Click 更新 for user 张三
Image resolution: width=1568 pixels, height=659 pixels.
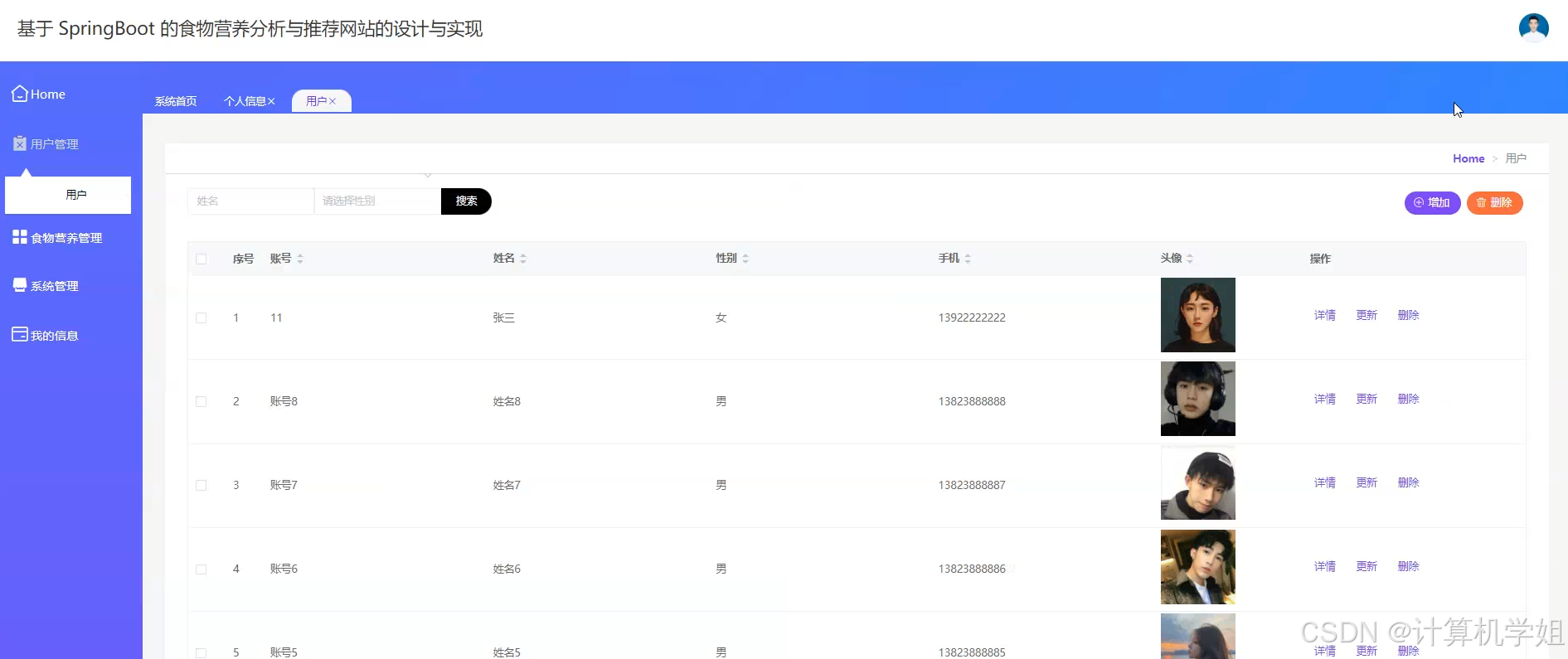[x=1367, y=315]
